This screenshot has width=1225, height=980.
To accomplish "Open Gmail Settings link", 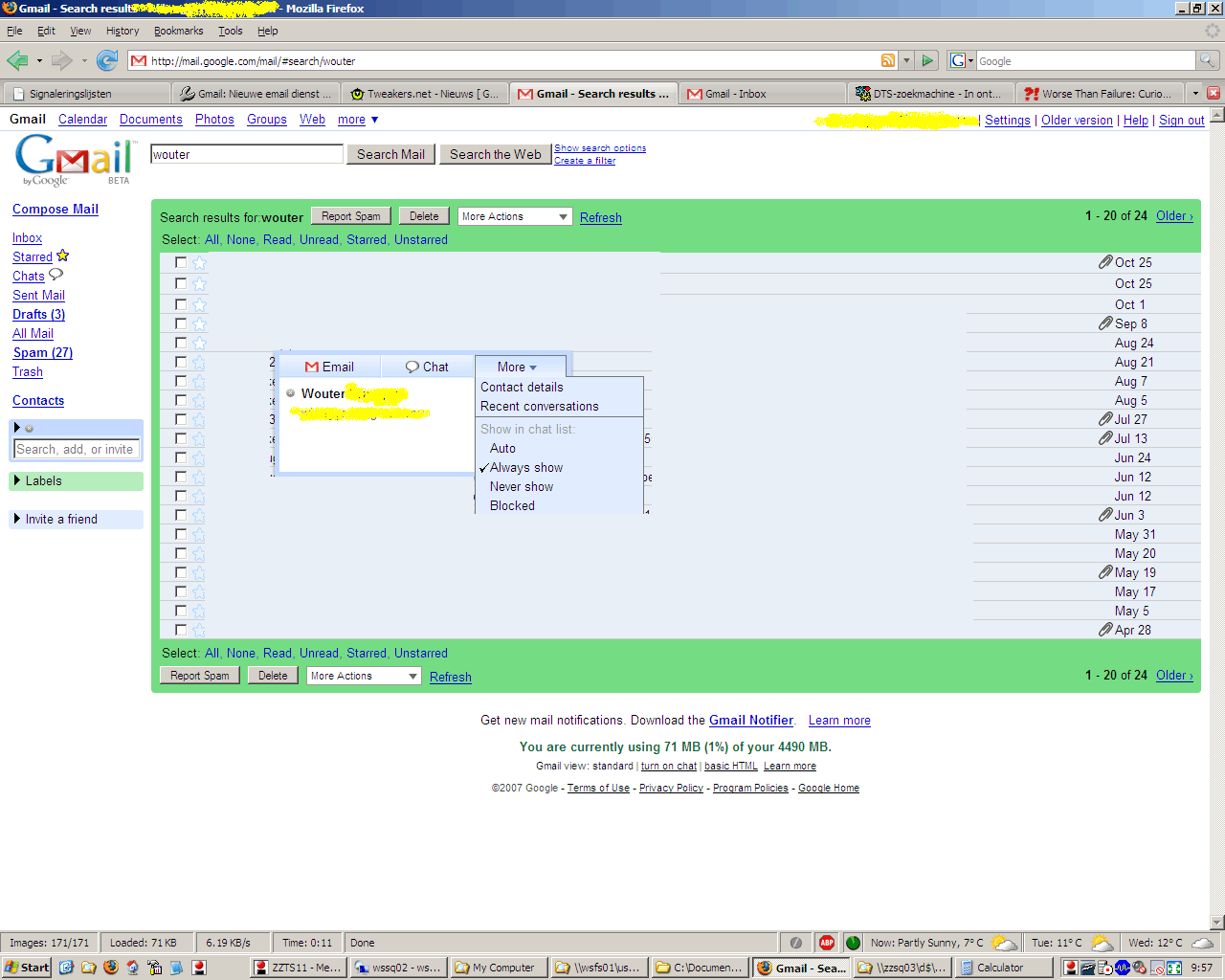I will click(1008, 121).
